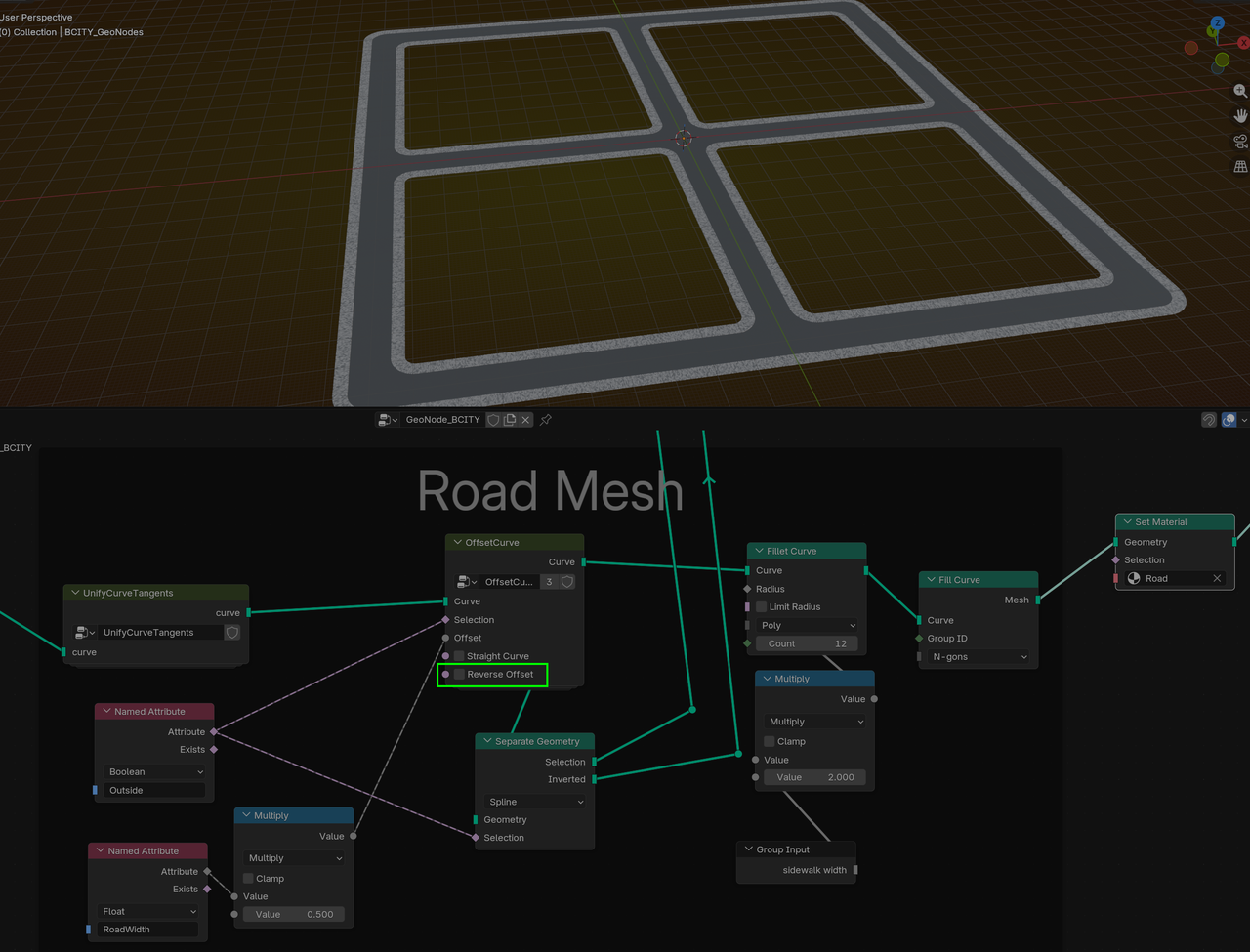
Task: Collapse the OffsetCurve node
Action: pos(457,542)
